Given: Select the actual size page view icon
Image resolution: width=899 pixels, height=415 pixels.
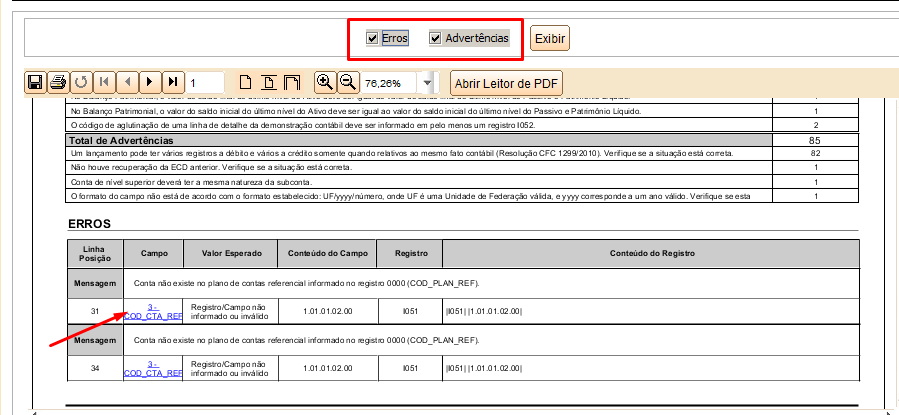Looking at the screenshot, I should click(245, 83).
